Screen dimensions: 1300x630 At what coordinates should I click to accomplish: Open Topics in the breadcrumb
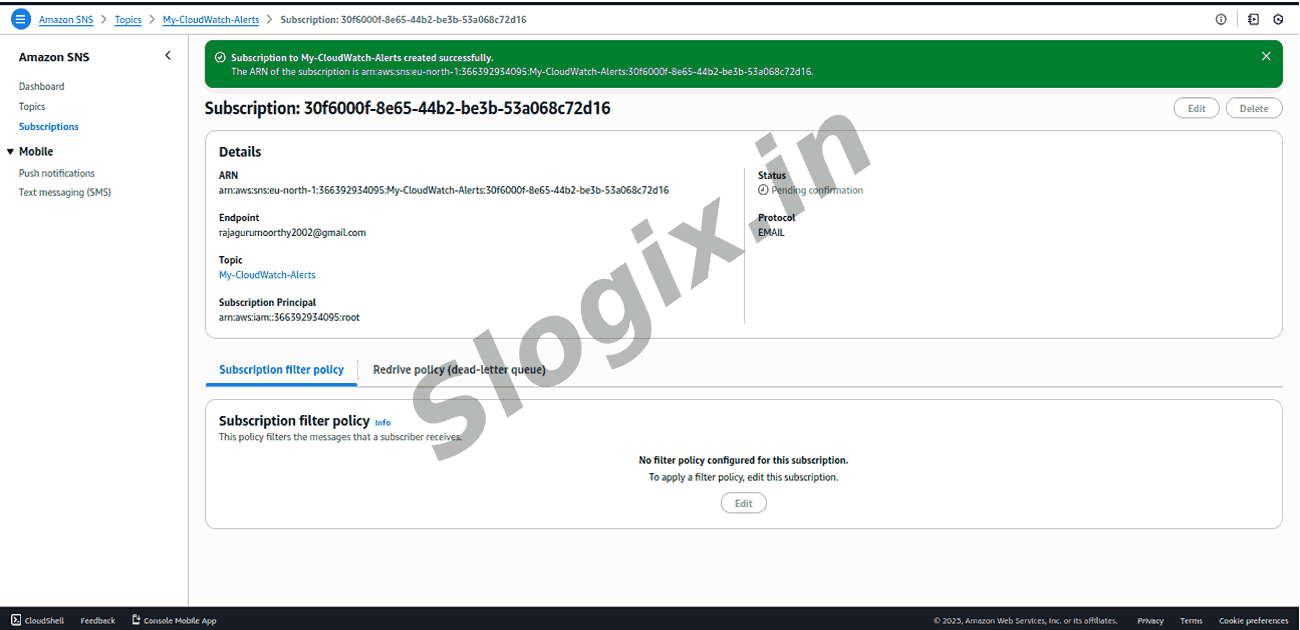(x=128, y=20)
